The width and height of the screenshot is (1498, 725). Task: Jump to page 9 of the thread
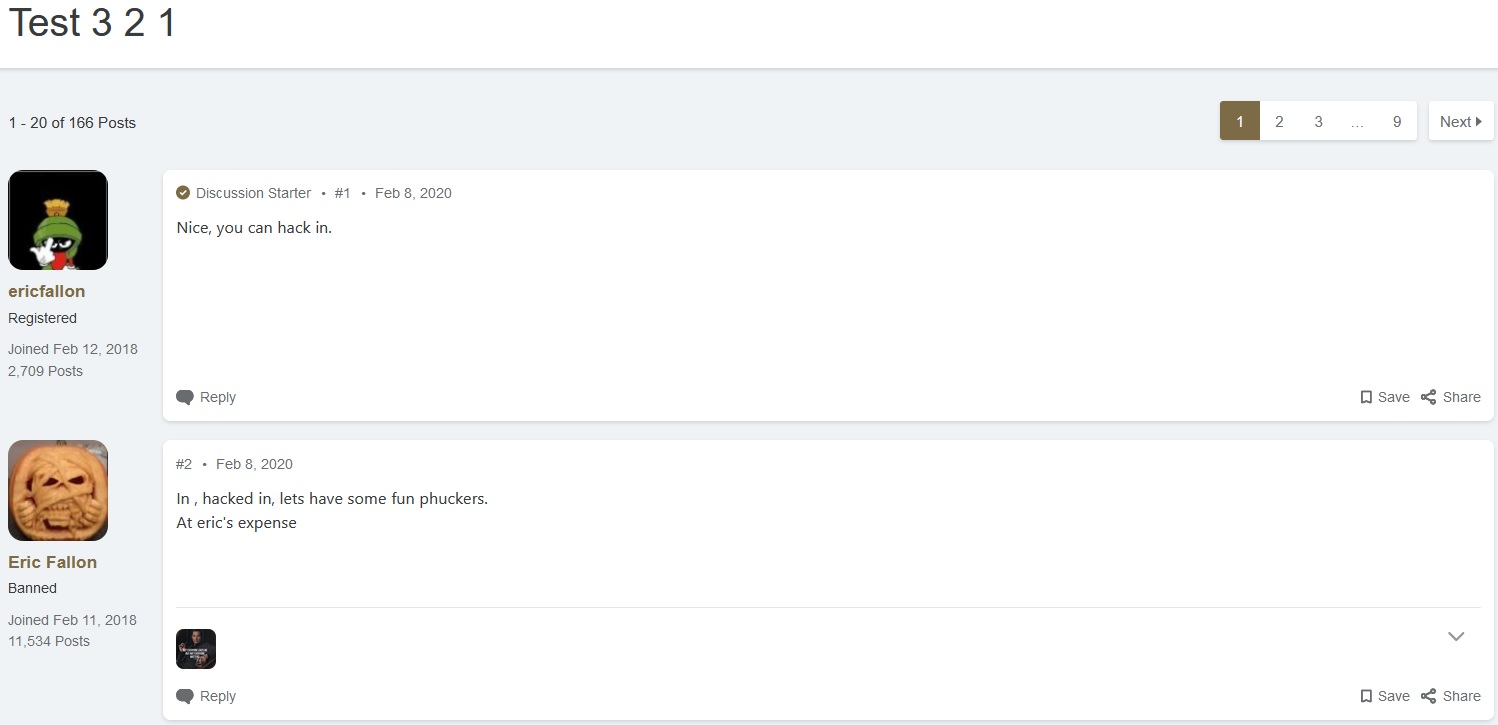point(1397,121)
